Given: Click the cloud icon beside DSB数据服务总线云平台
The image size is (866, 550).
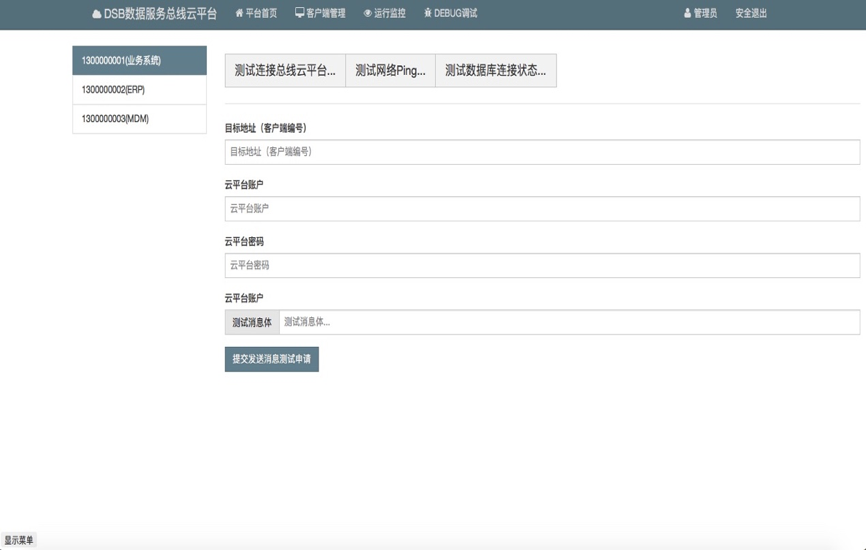Looking at the screenshot, I should (x=97, y=14).
